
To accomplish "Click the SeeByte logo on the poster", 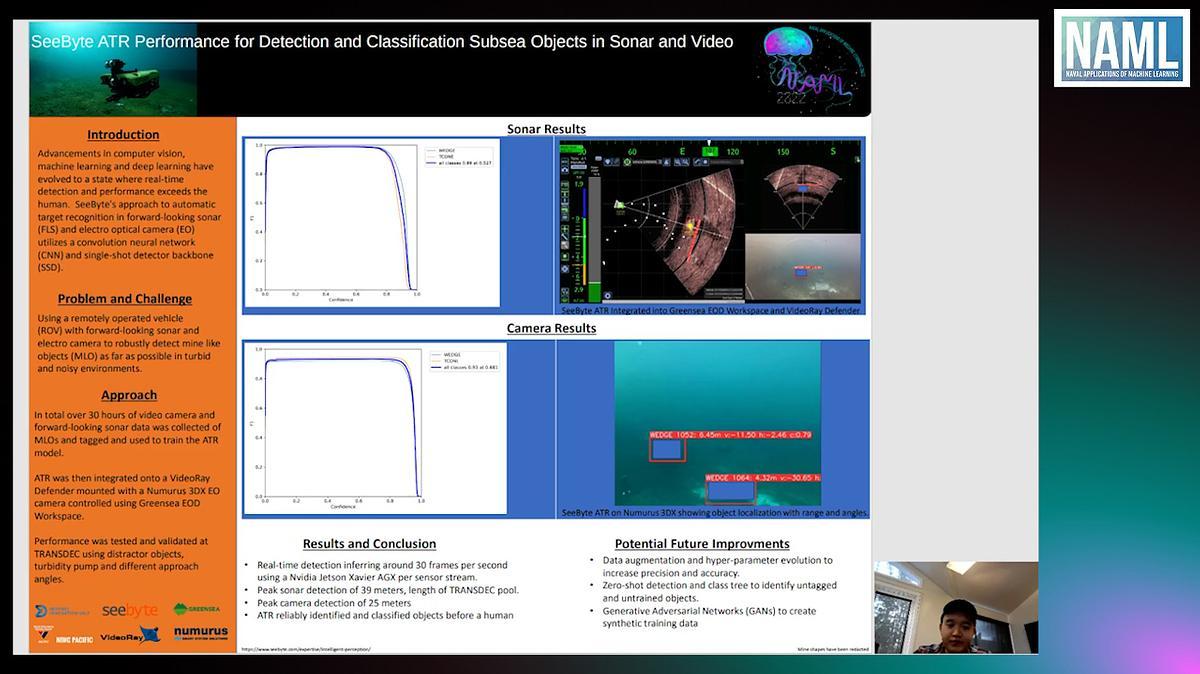I will [x=129, y=609].
